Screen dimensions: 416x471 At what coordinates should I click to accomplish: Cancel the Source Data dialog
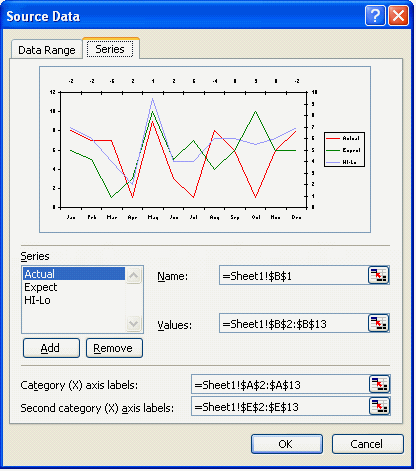368,444
